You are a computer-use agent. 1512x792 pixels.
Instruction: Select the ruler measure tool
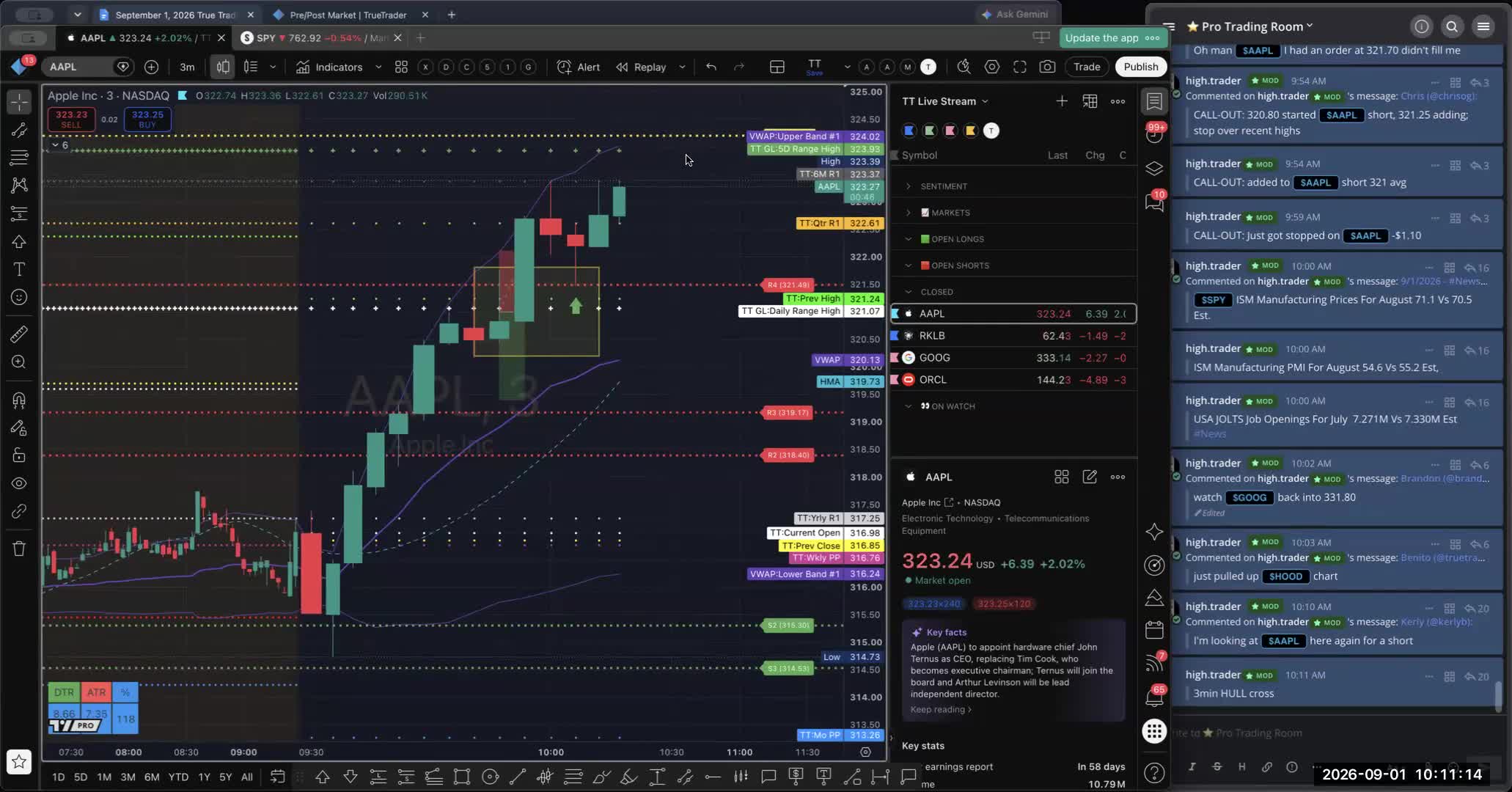point(20,334)
